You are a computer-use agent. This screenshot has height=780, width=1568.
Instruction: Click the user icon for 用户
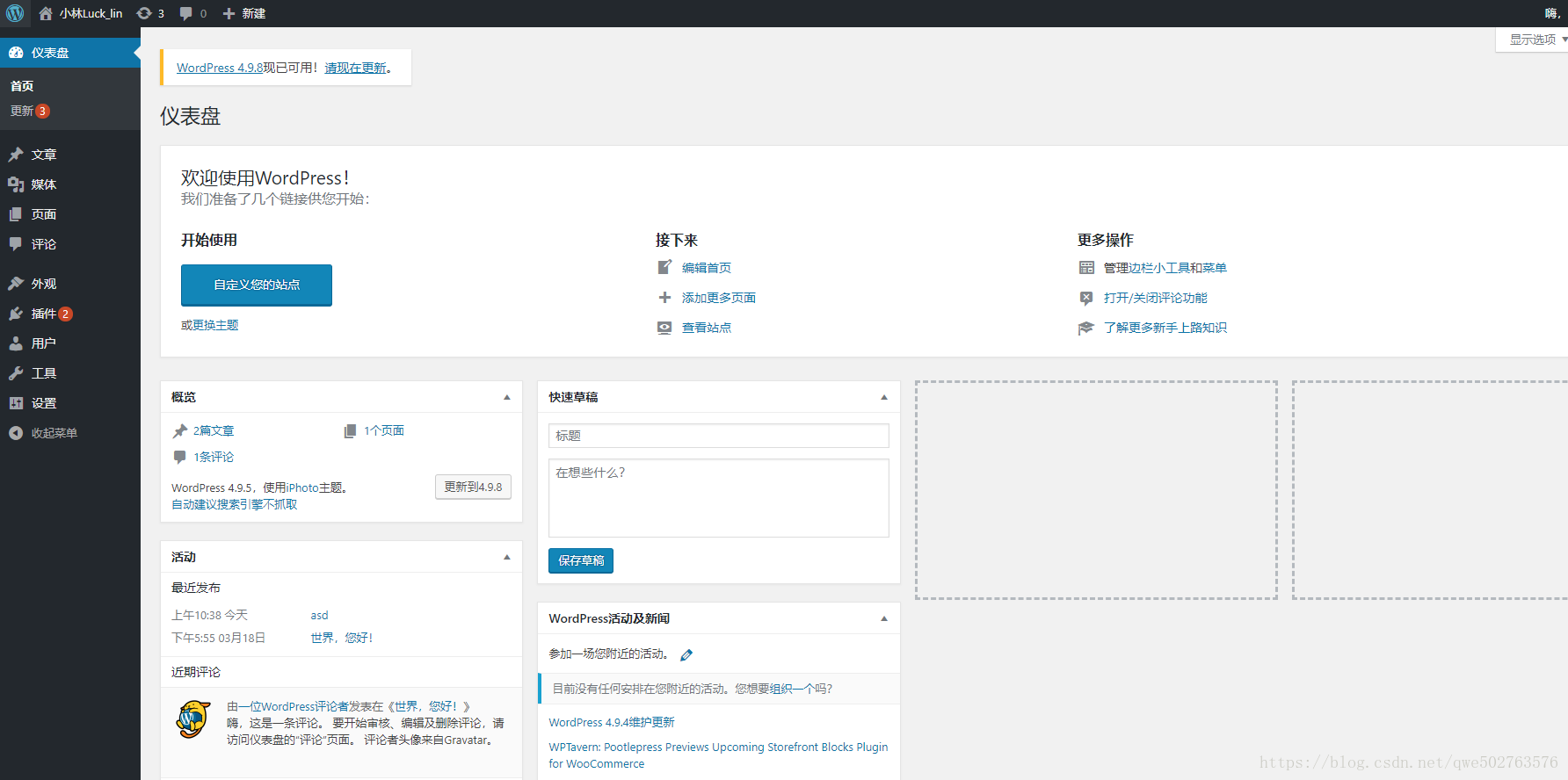coord(16,343)
